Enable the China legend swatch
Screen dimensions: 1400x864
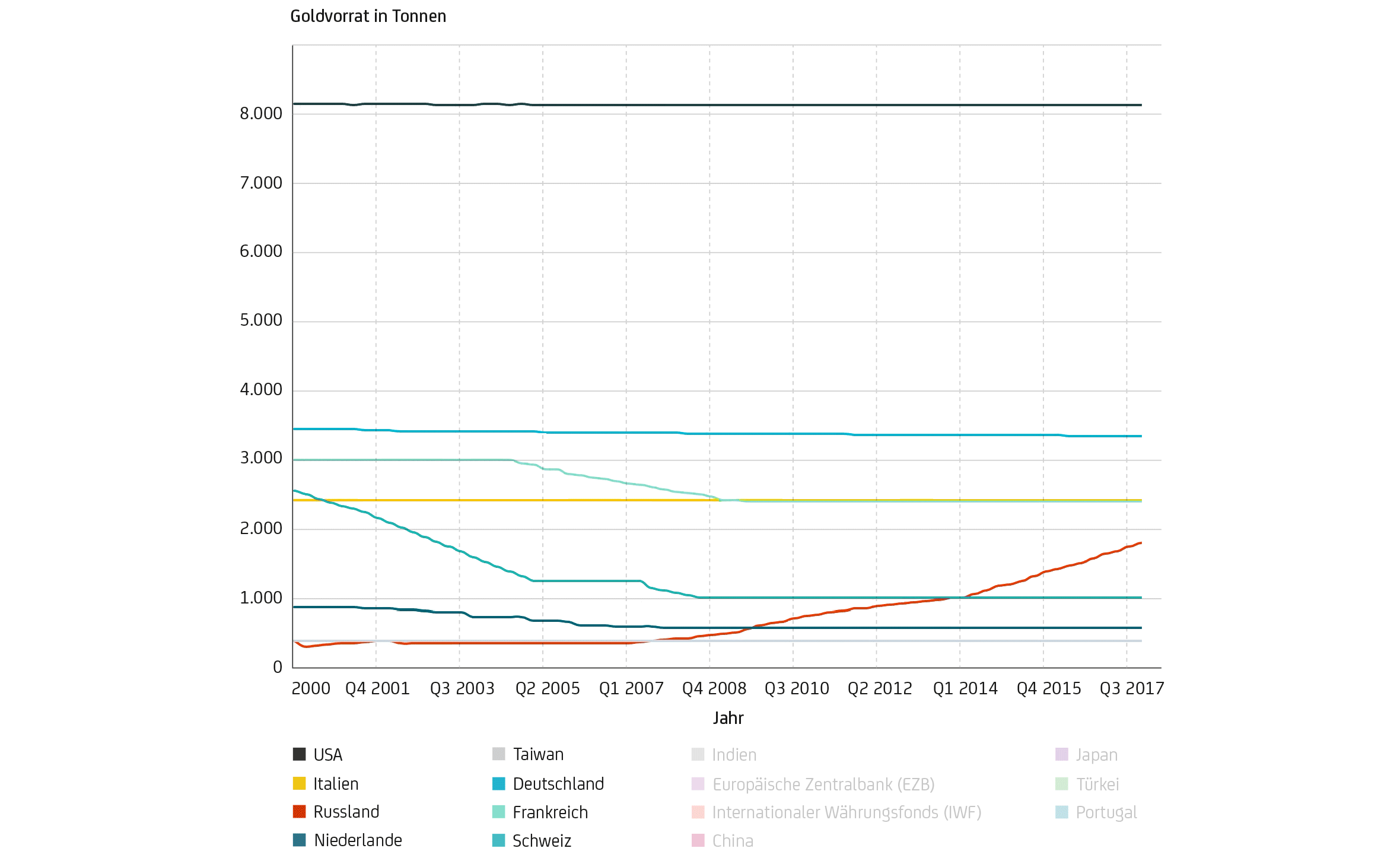[698, 840]
